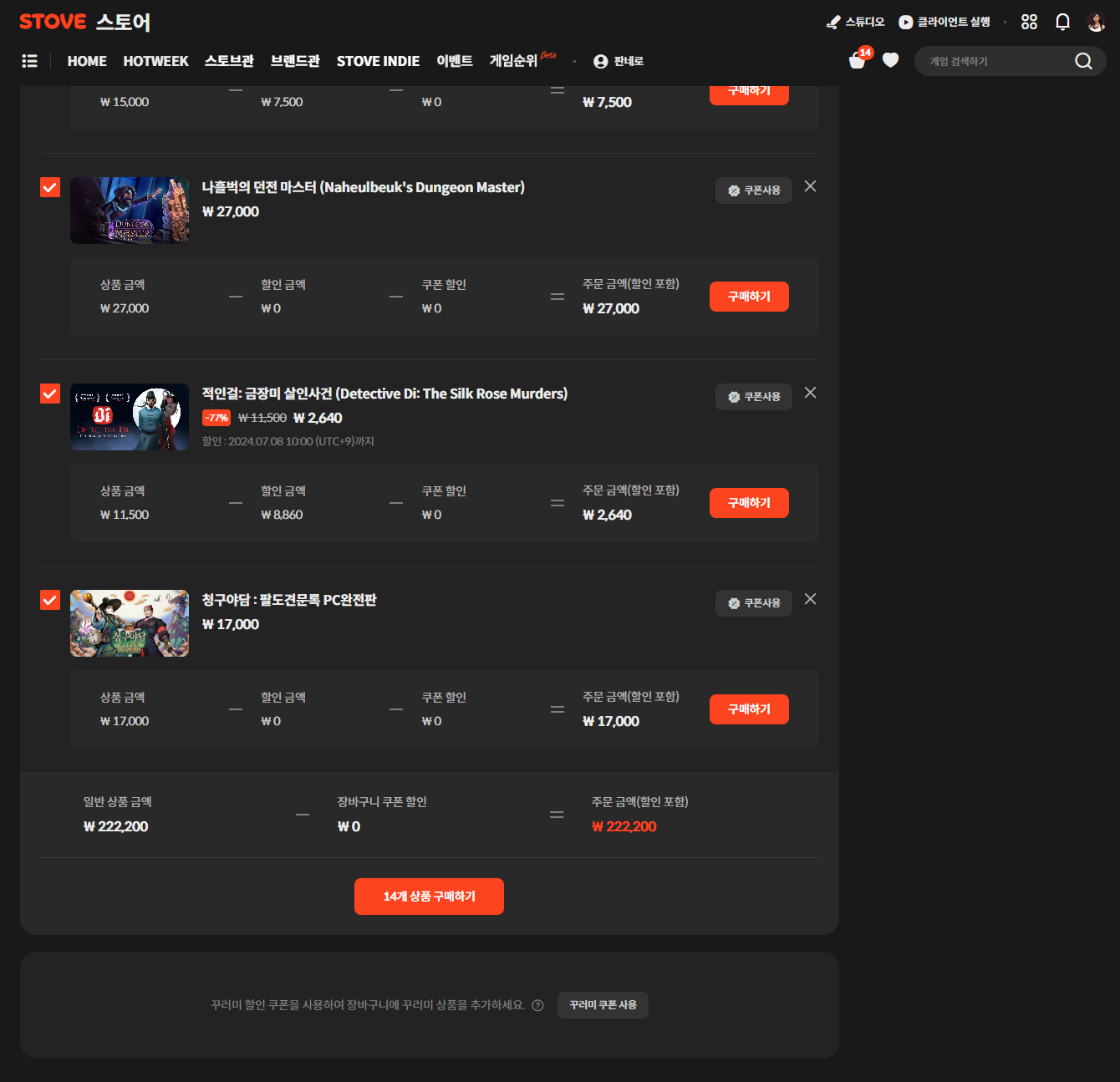This screenshot has height=1082, width=1120.
Task: Click the 장바구니 쿠폰 할인 label
Action: click(x=382, y=802)
